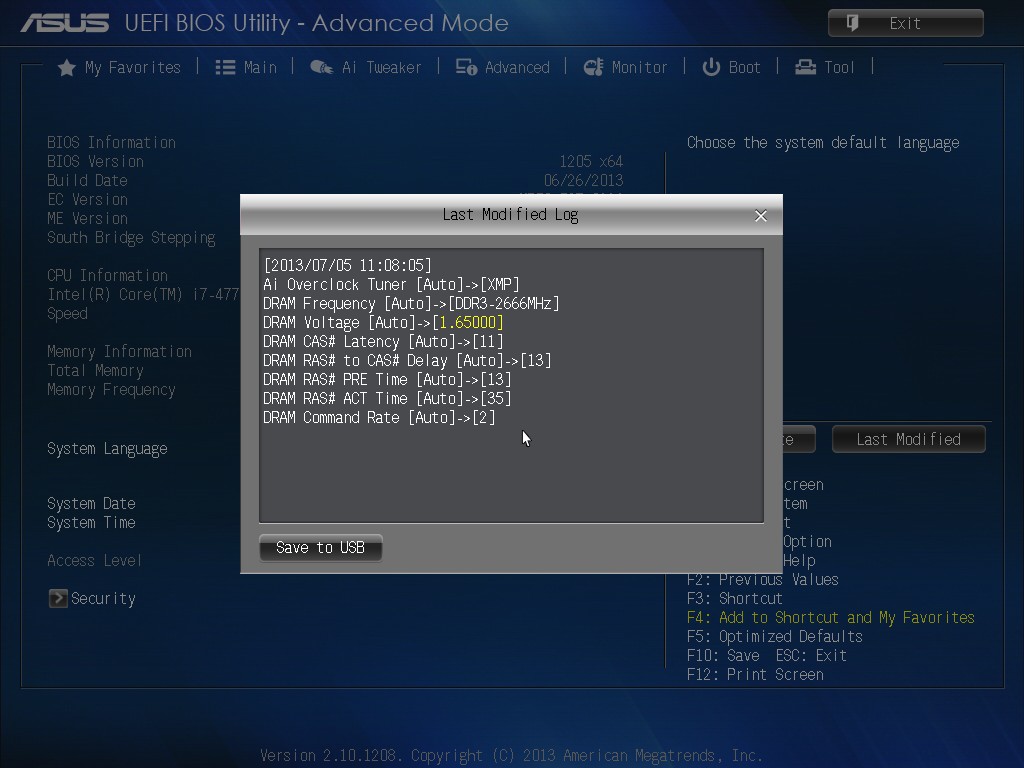Select the System Language setting
1024x768 pixels.
107,449
